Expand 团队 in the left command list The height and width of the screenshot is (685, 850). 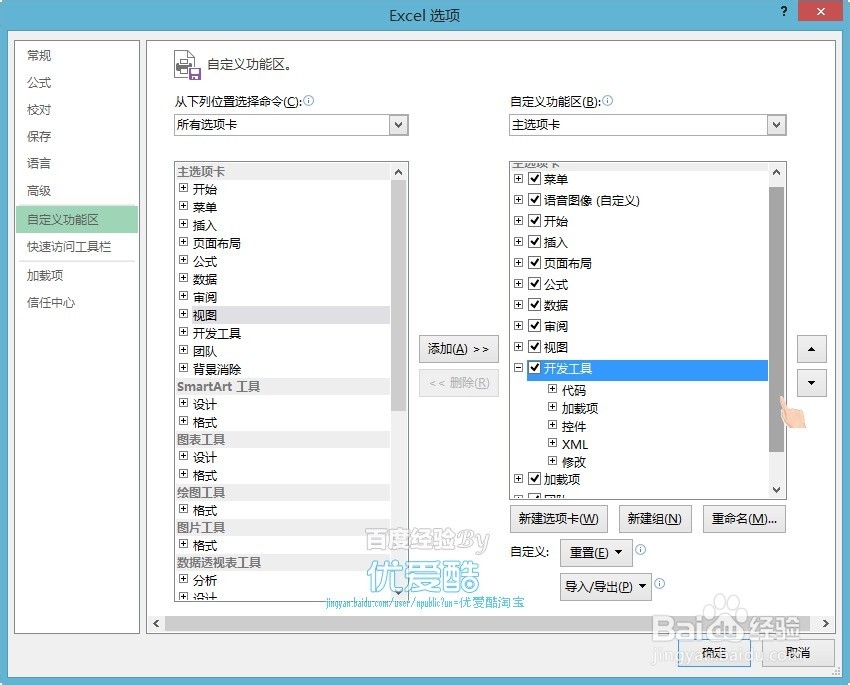183,350
